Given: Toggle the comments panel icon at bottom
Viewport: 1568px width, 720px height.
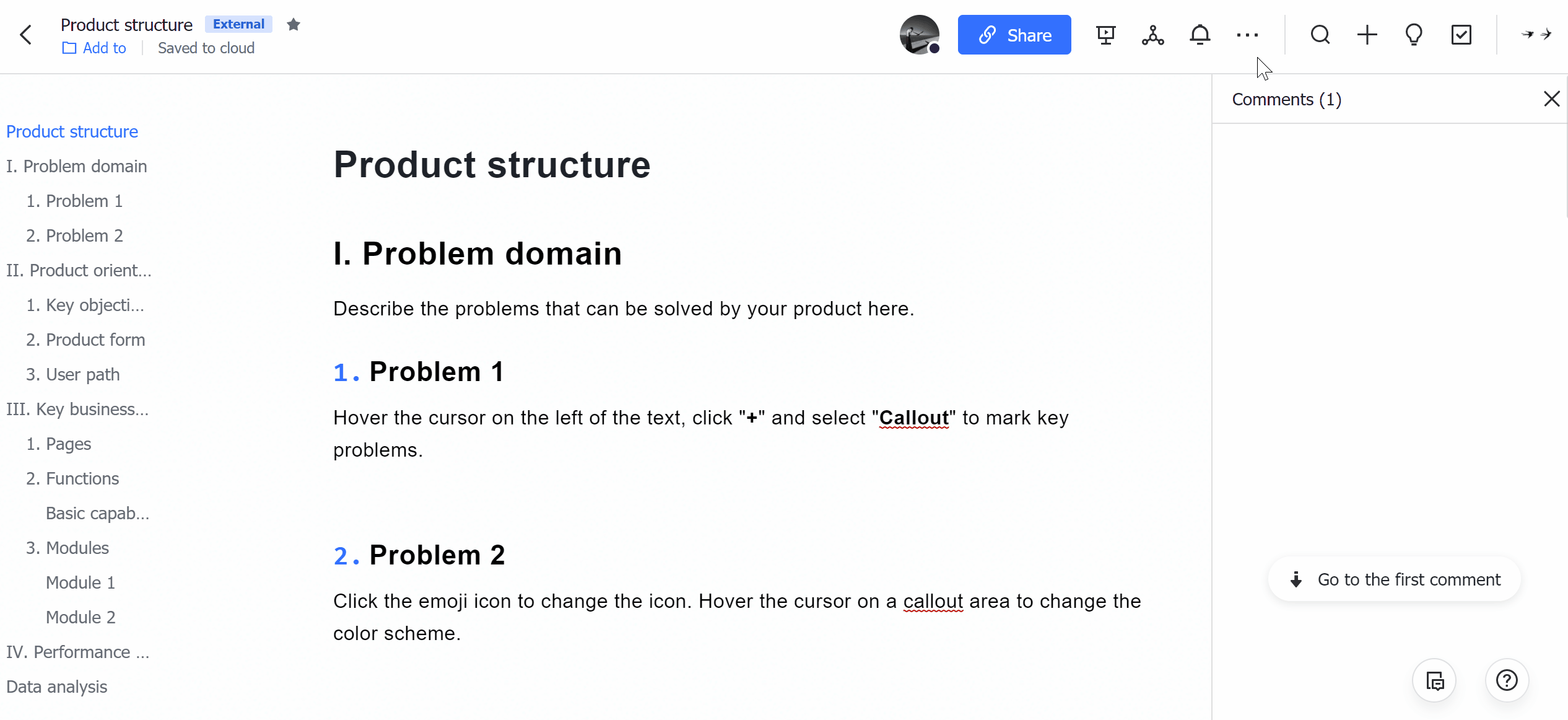Looking at the screenshot, I should tap(1434, 680).
